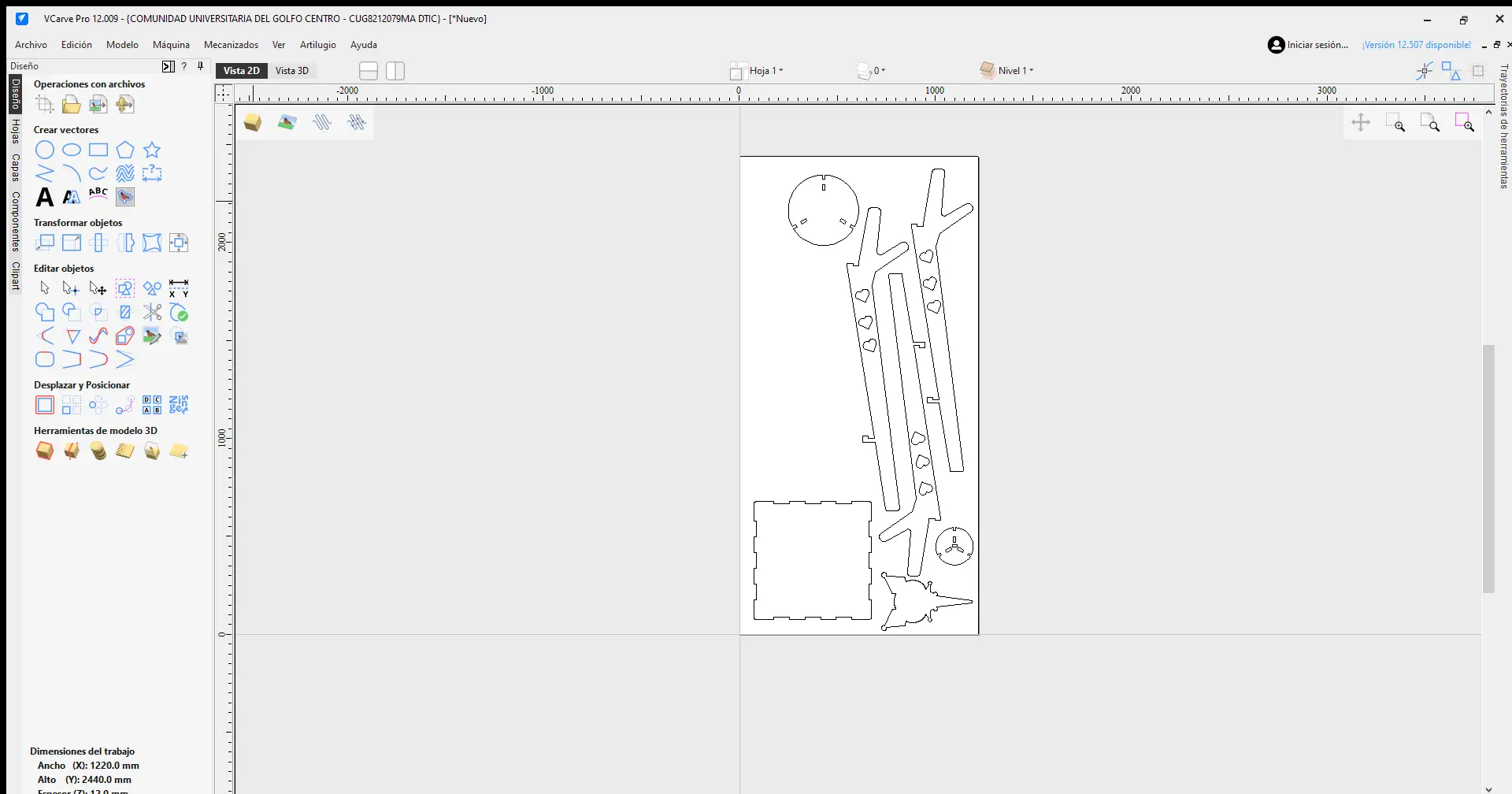Activate the pan view cross-arrows tool

pos(1361,122)
